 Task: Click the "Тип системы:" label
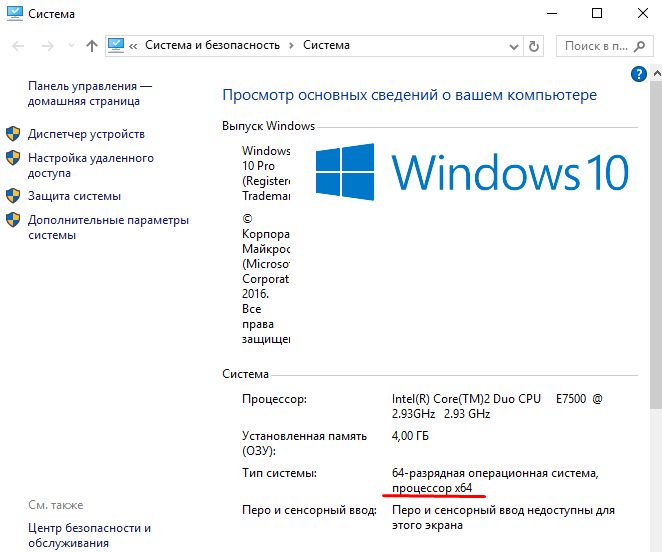point(279,473)
